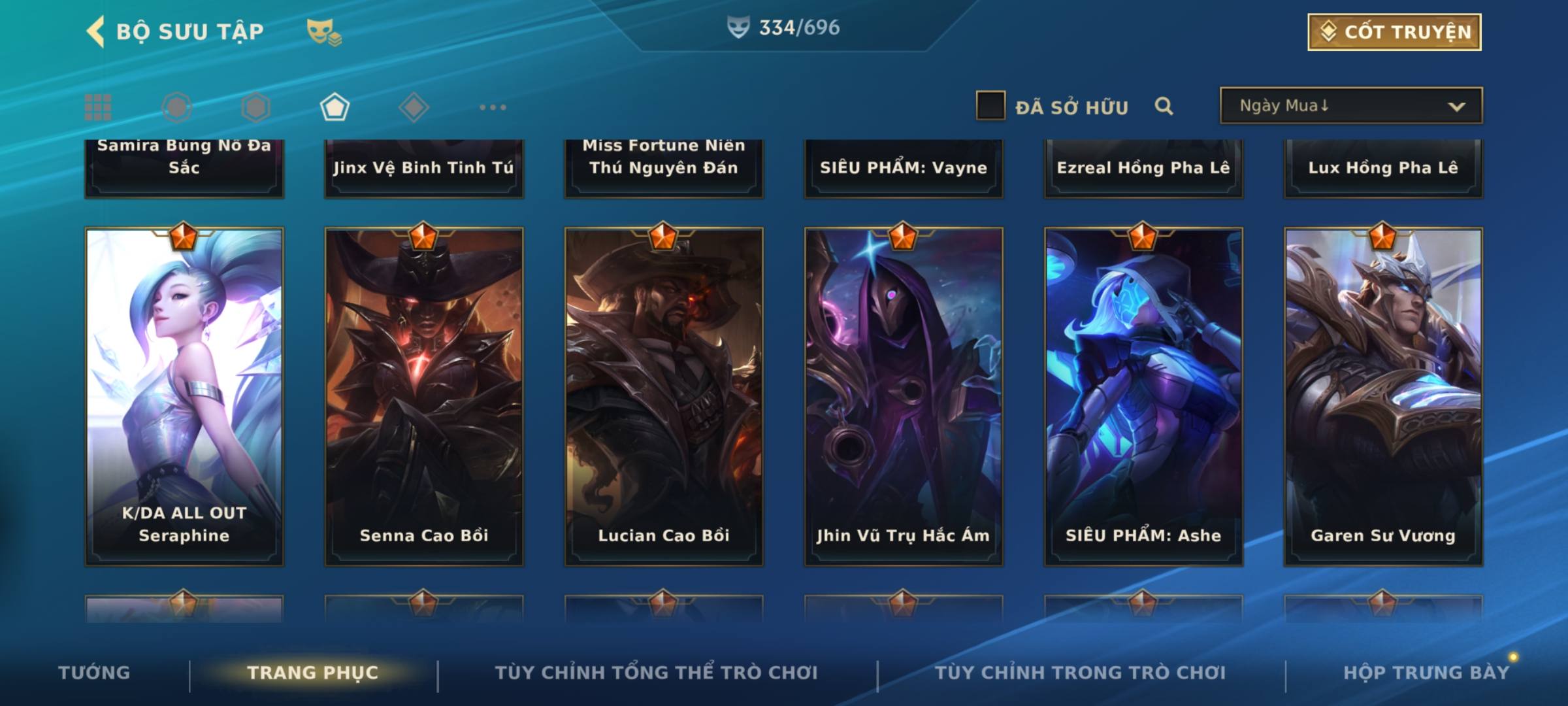Open the HỘP TRƯNG BÀY tab

click(x=1426, y=673)
